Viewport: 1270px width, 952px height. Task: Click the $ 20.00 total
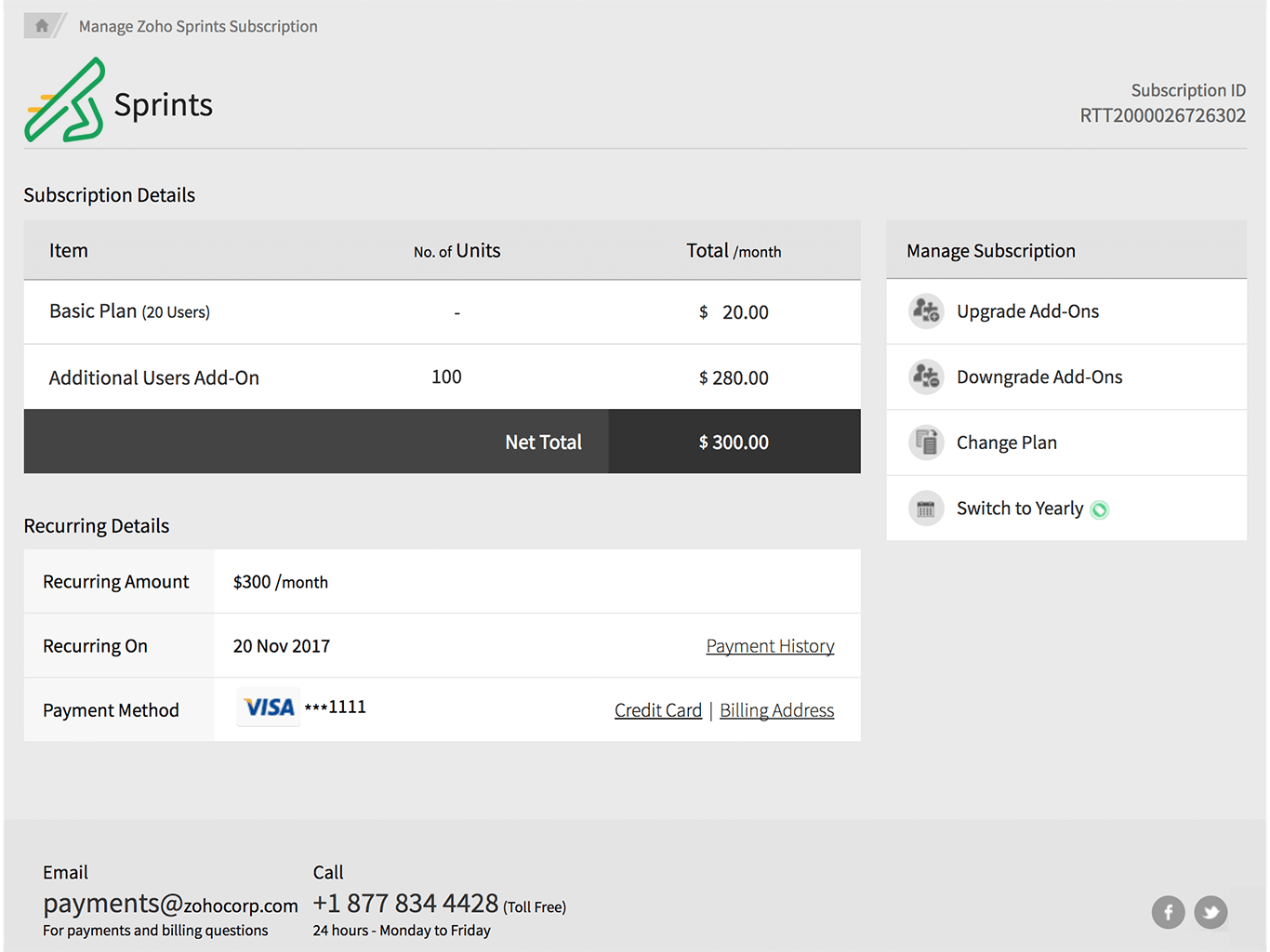[x=734, y=312]
